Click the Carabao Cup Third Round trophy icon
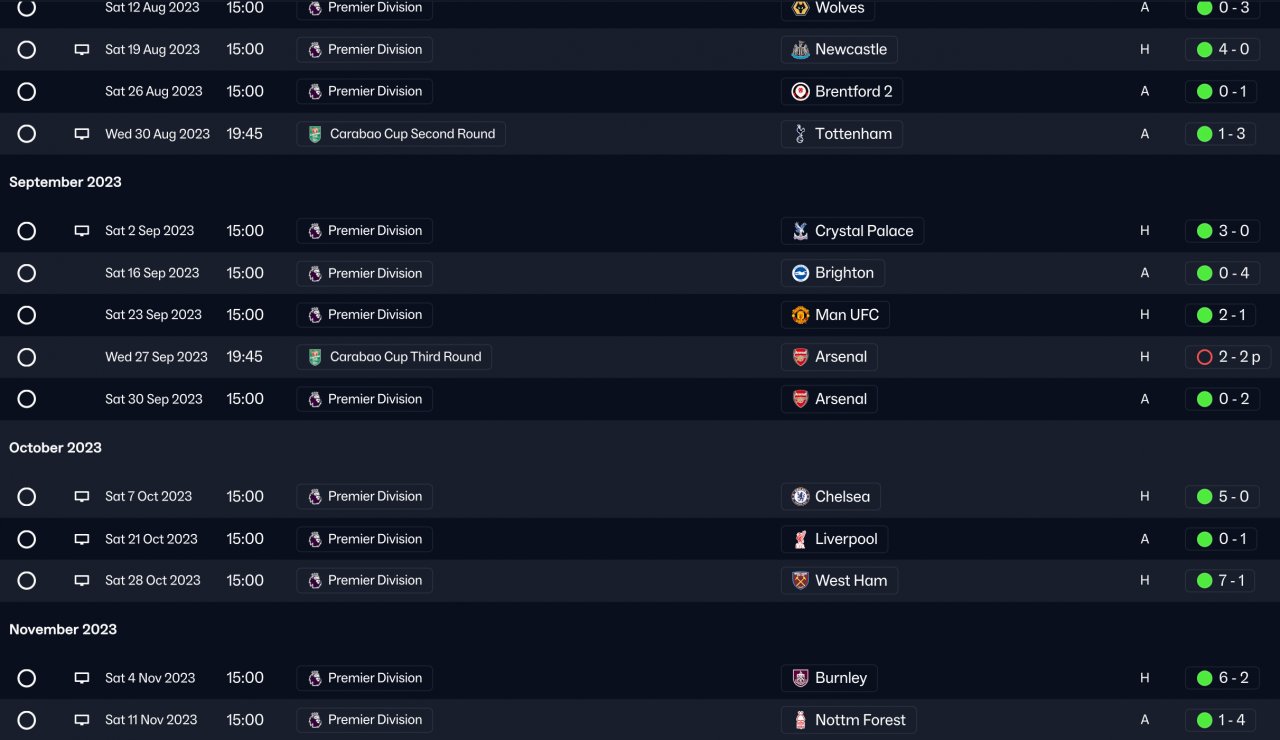The image size is (1280, 740). click(315, 357)
